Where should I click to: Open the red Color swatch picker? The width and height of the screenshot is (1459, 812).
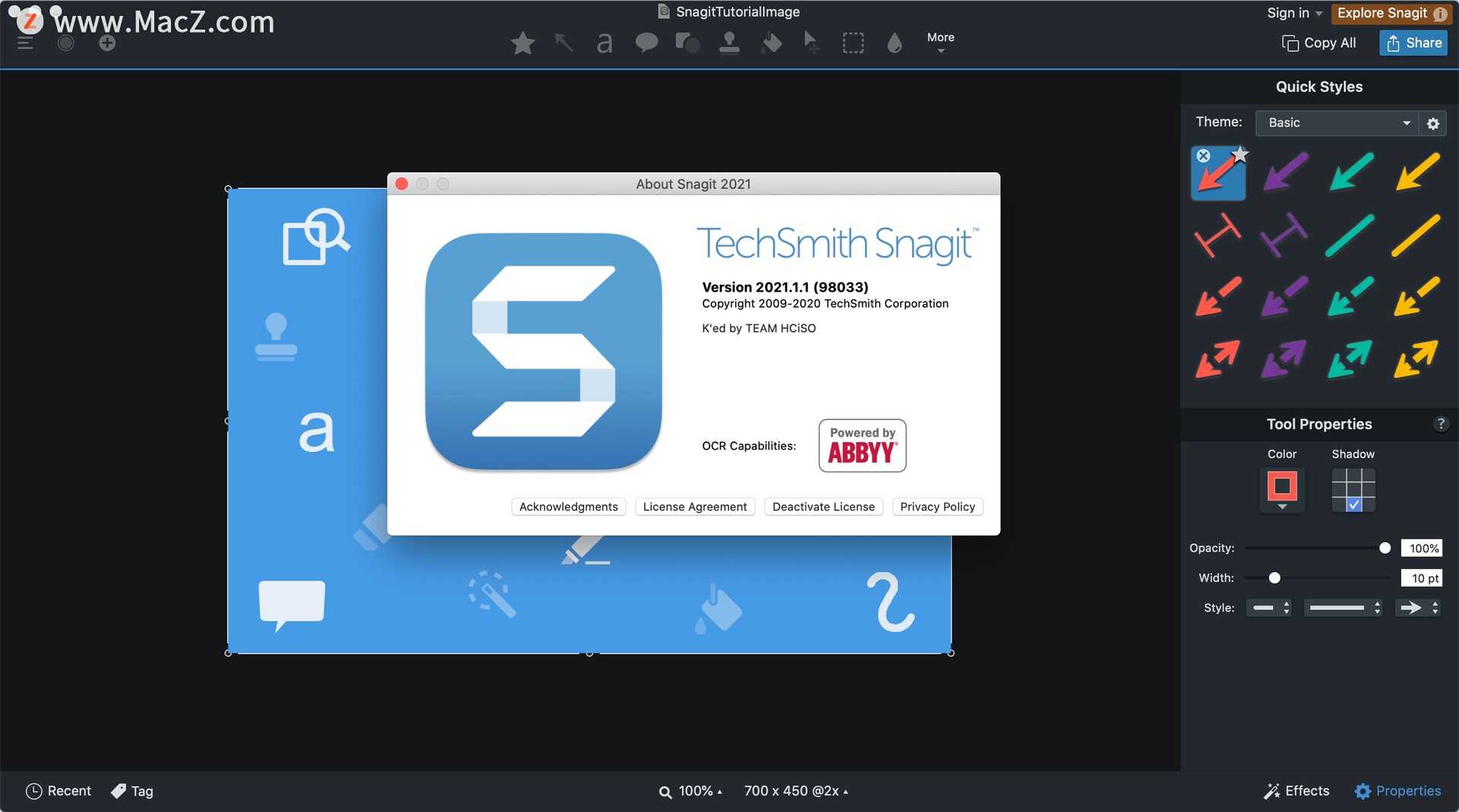1282,489
